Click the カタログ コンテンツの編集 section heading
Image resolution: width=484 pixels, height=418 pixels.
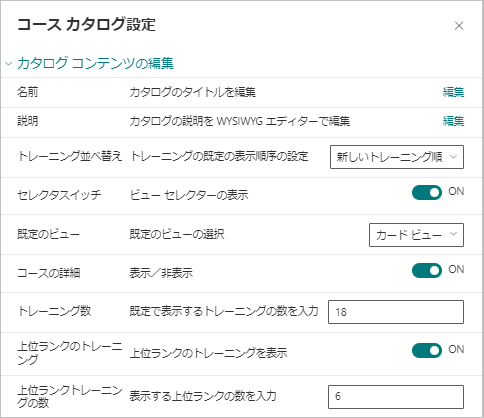click(x=95, y=63)
